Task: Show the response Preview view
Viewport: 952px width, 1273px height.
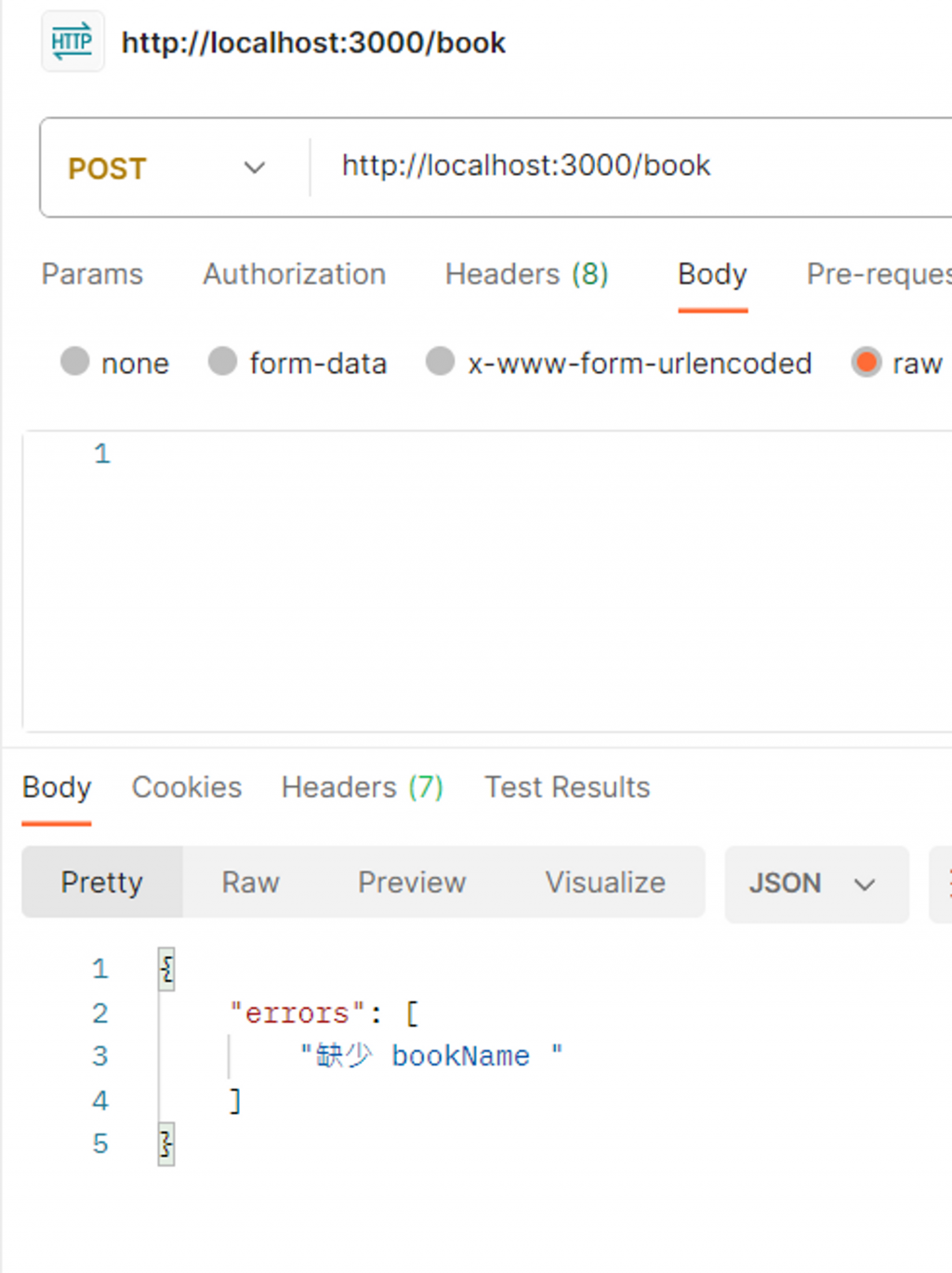Action: [x=412, y=882]
